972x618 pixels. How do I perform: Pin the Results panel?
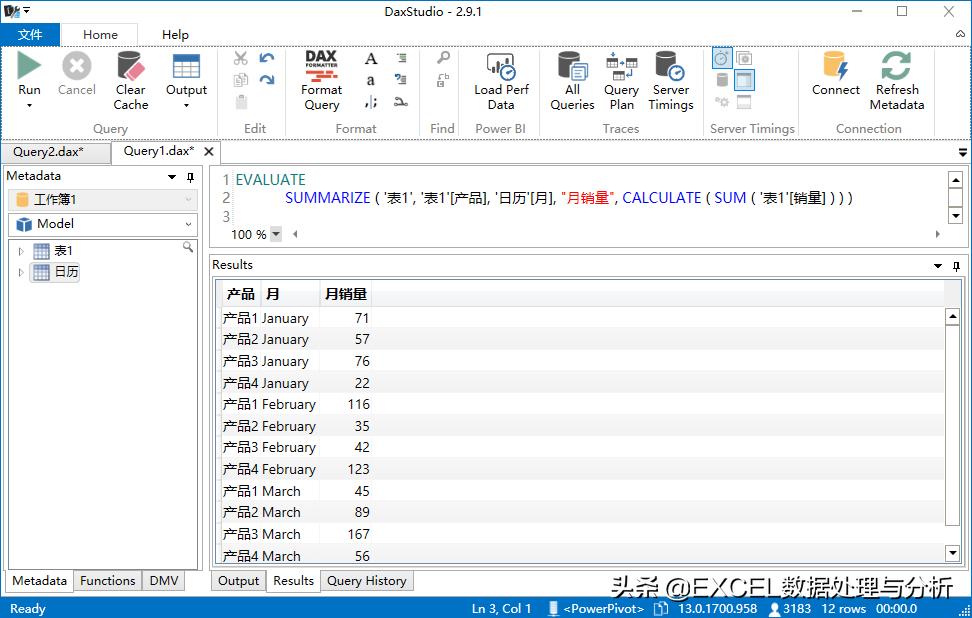coord(957,266)
